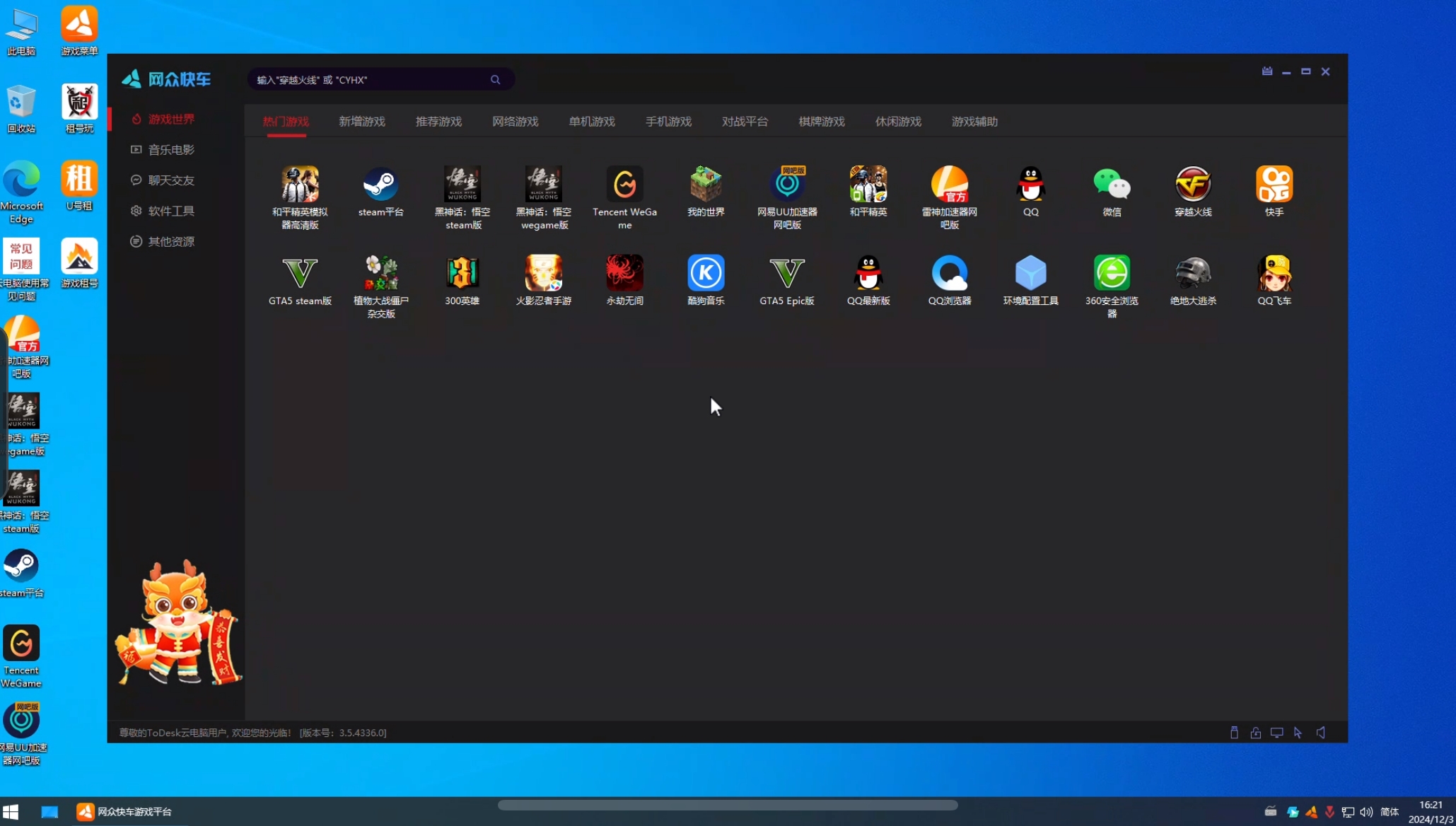This screenshot has height=826, width=1456.
Task: Click the game search input field
Action: tap(368, 80)
